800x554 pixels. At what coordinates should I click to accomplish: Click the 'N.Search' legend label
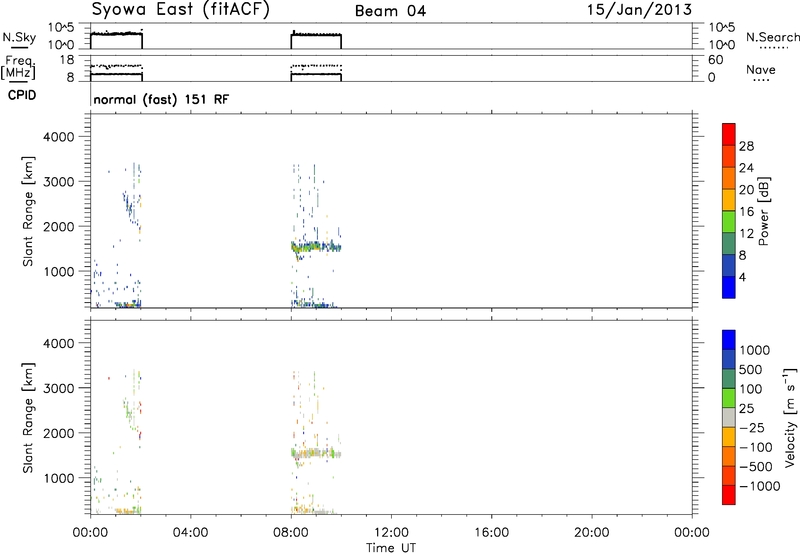point(772,37)
